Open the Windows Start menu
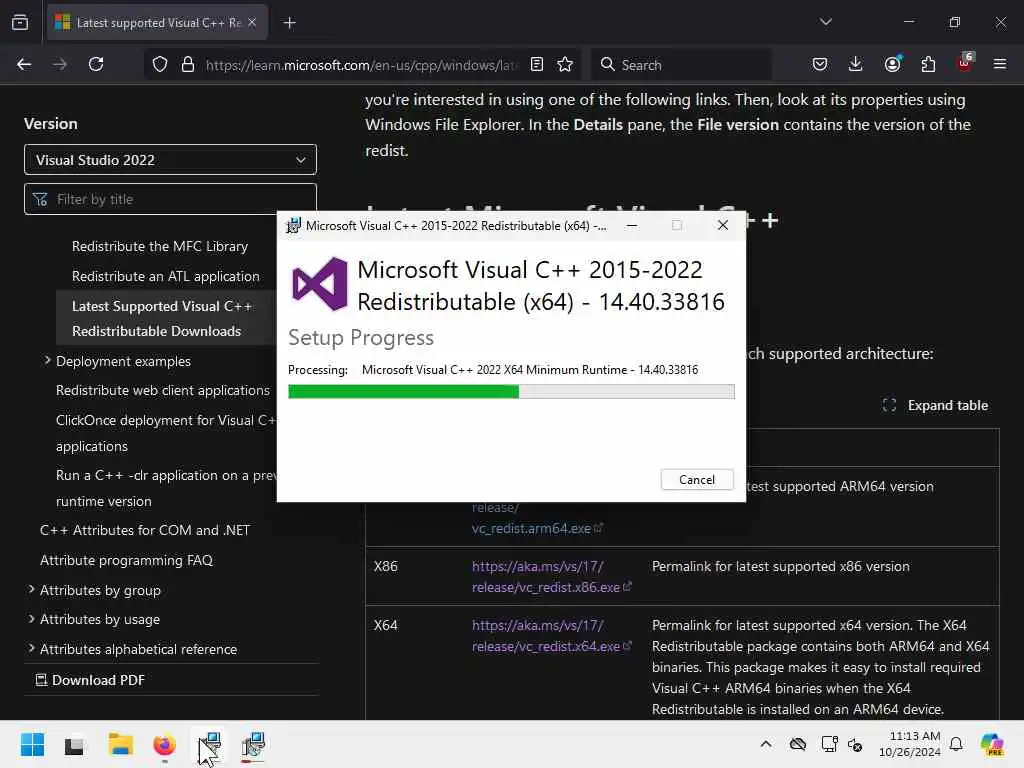 [32, 744]
